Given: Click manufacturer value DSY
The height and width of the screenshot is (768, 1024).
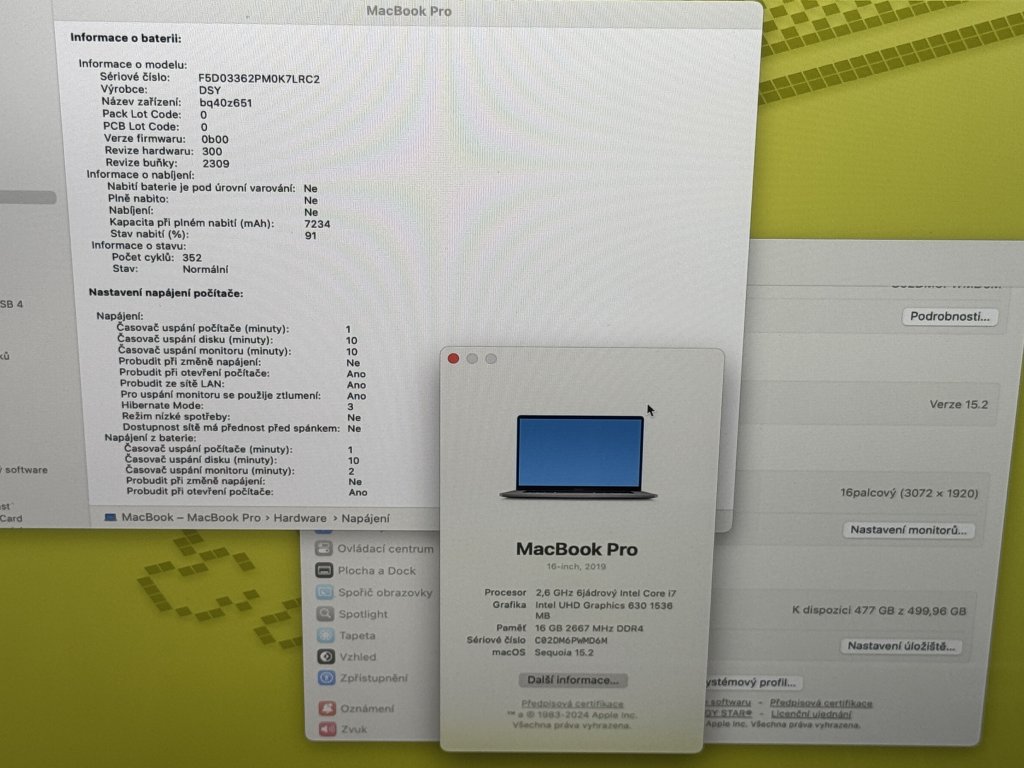Looking at the screenshot, I should click(x=210, y=90).
